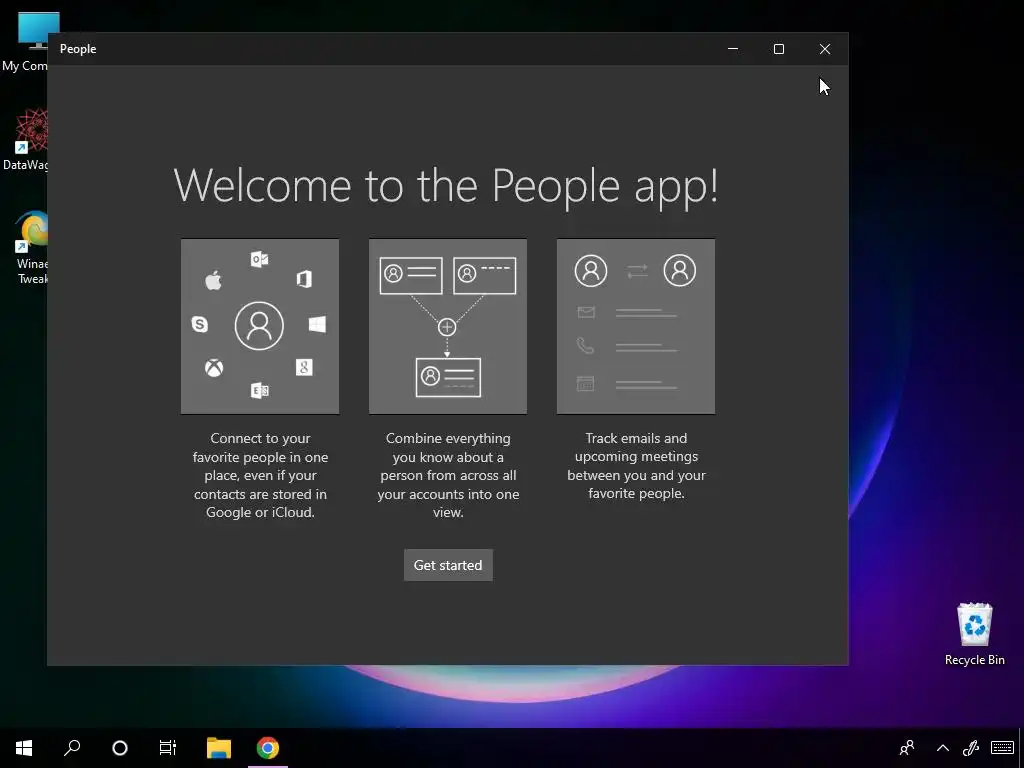The image size is (1024, 768).
Task: Close the People window
Action: tap(825, 49)
